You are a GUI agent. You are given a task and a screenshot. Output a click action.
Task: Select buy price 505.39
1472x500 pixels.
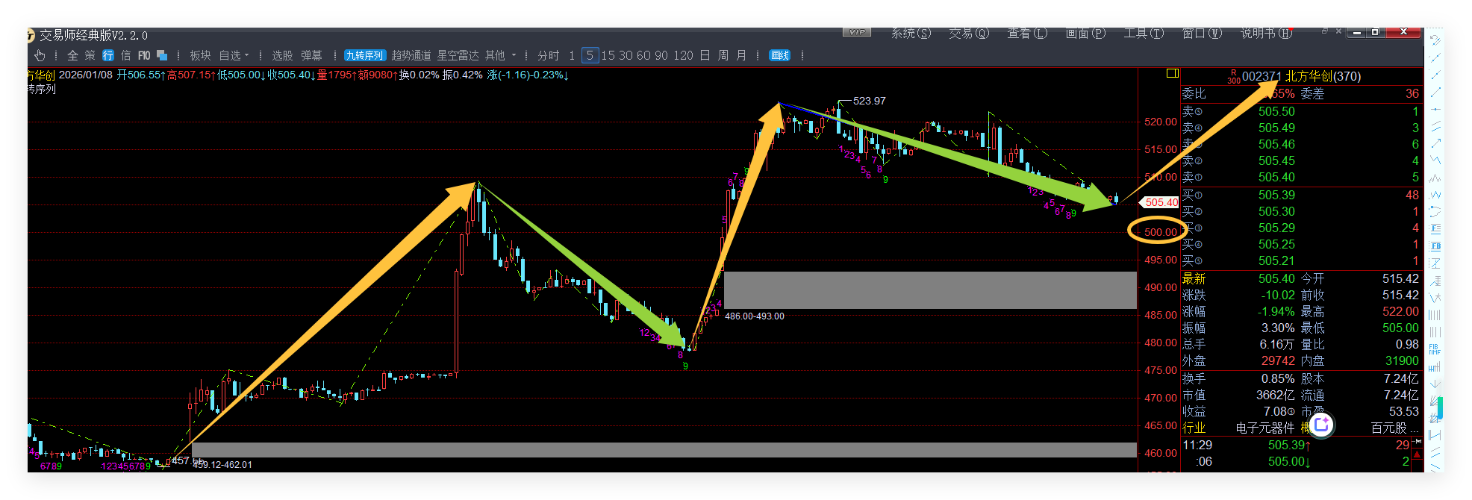[1276, 194]
